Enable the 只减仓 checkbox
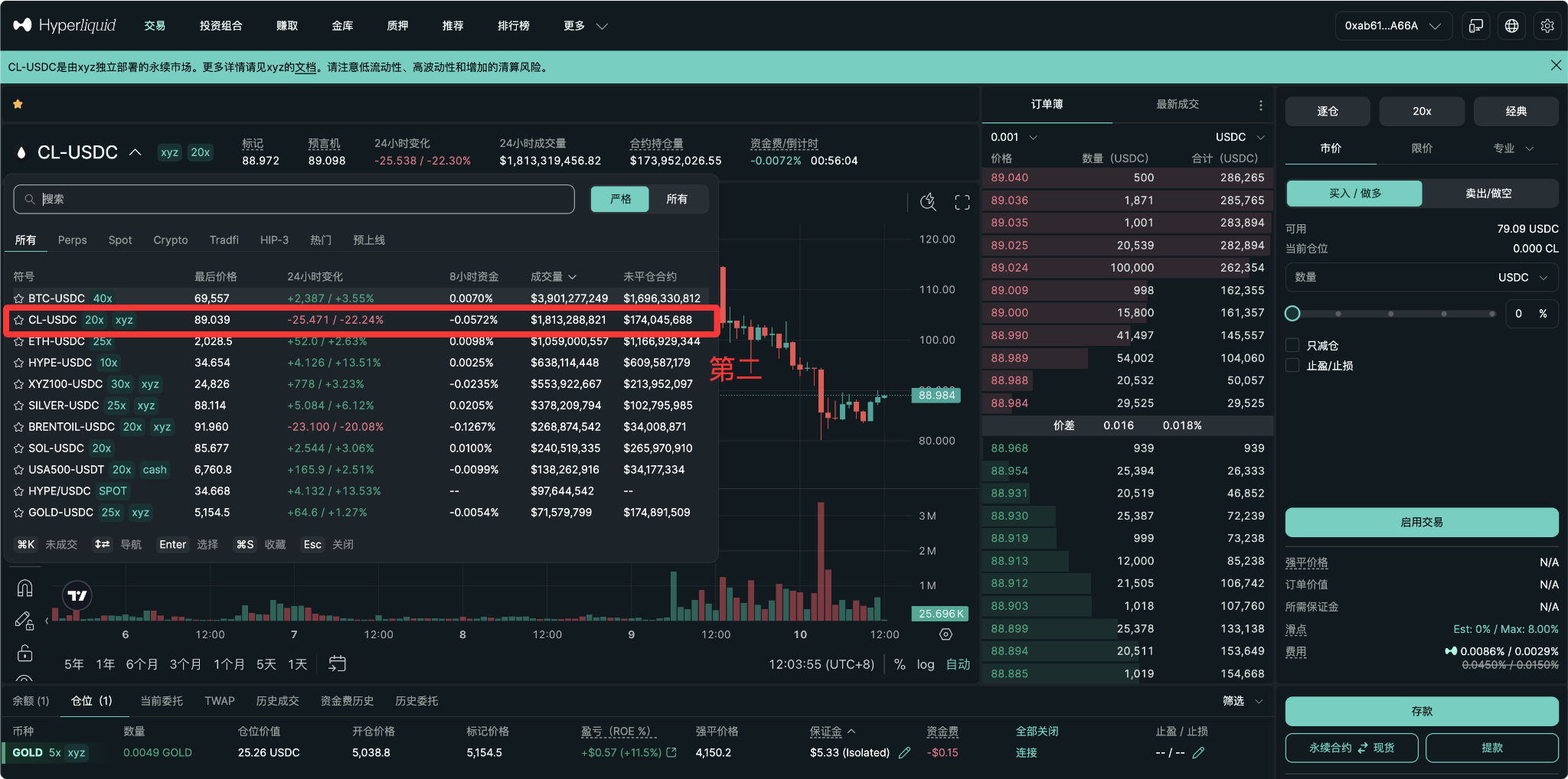The image size is (1568, 779). pyautogui.click(x=1293, y=345)
